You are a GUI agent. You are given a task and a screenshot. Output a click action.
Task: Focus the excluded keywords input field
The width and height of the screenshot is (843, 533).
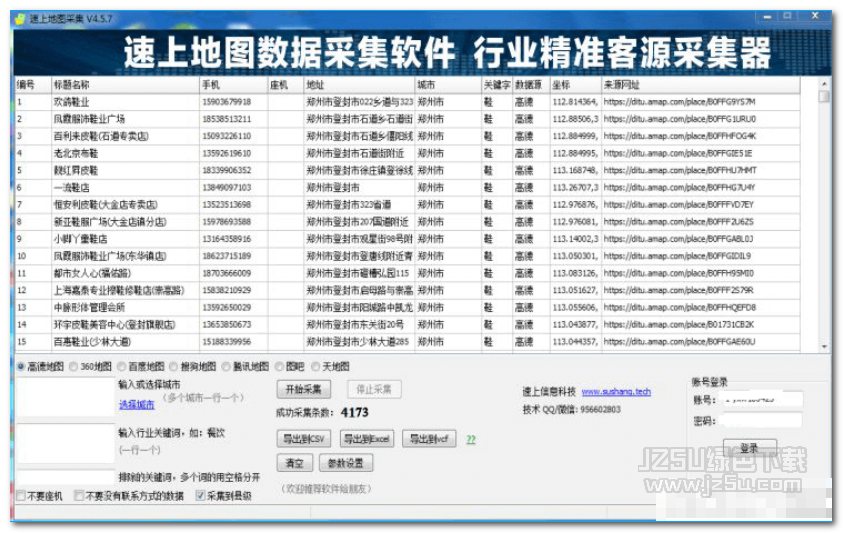point(66,477)
